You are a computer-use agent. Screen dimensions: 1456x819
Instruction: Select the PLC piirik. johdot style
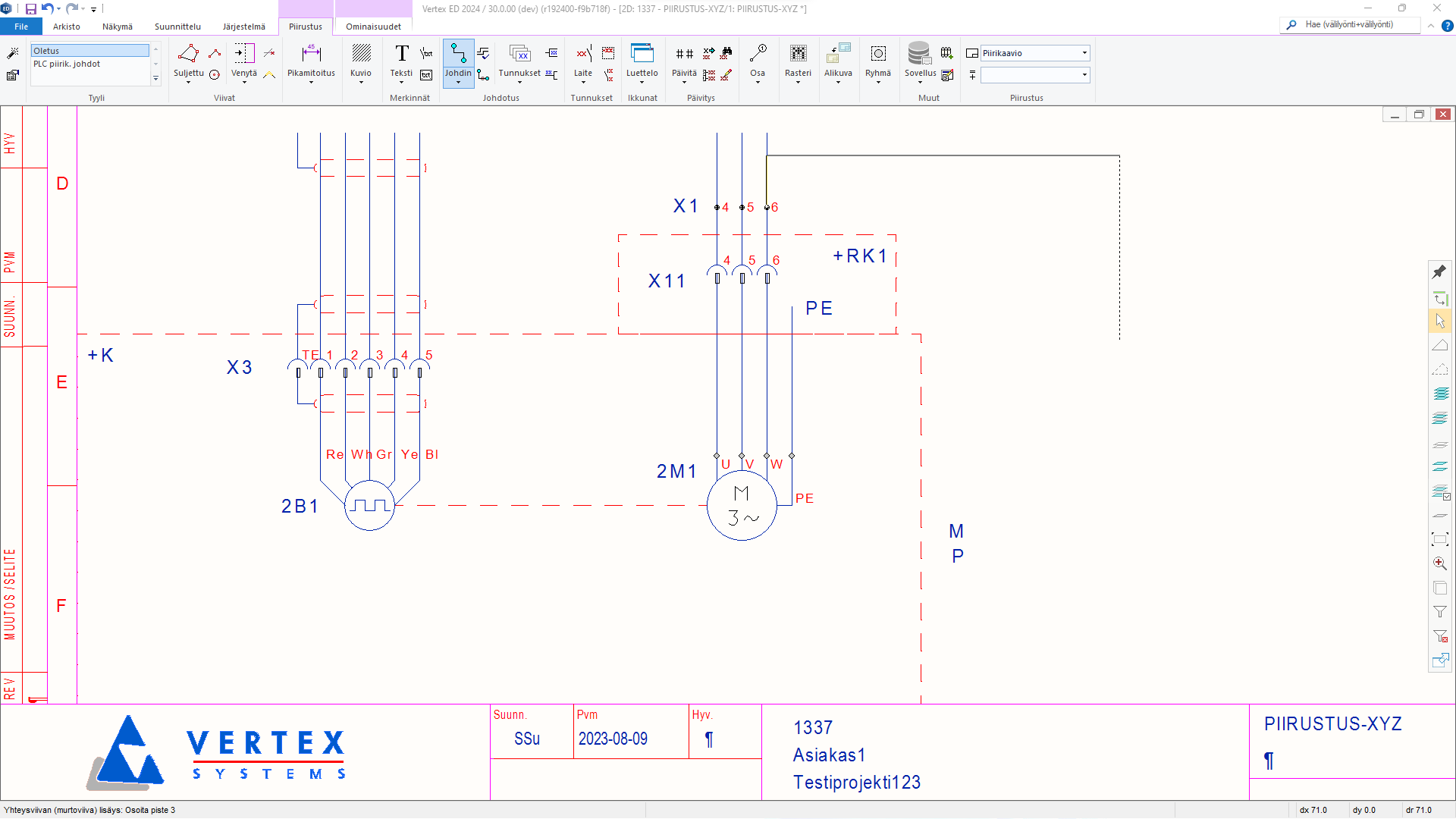point(67,64)
